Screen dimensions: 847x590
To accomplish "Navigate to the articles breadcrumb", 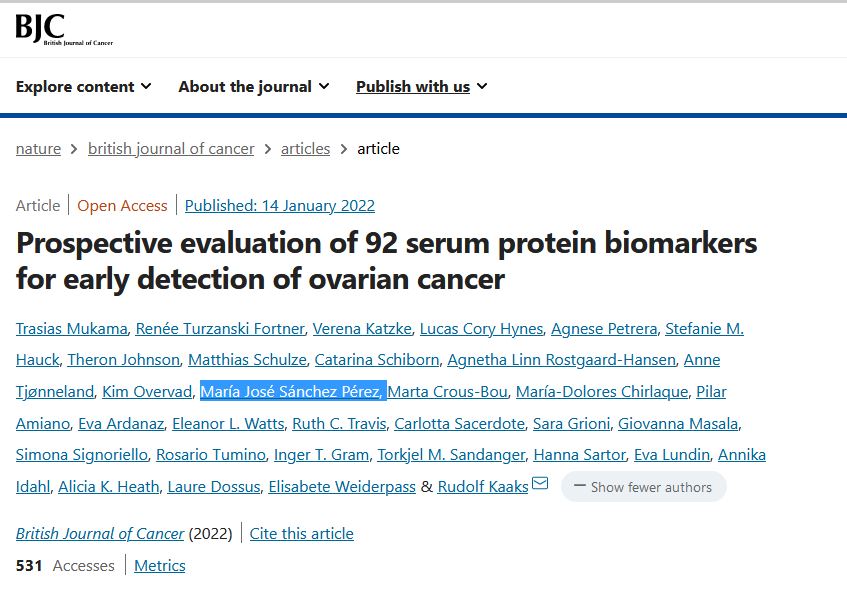I will pyautogui.click(x=305, y=149).
